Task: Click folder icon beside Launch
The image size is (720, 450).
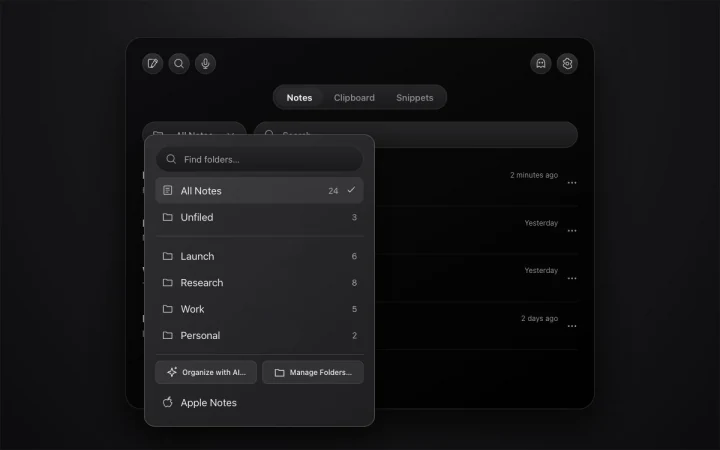Action: (168, 256)
